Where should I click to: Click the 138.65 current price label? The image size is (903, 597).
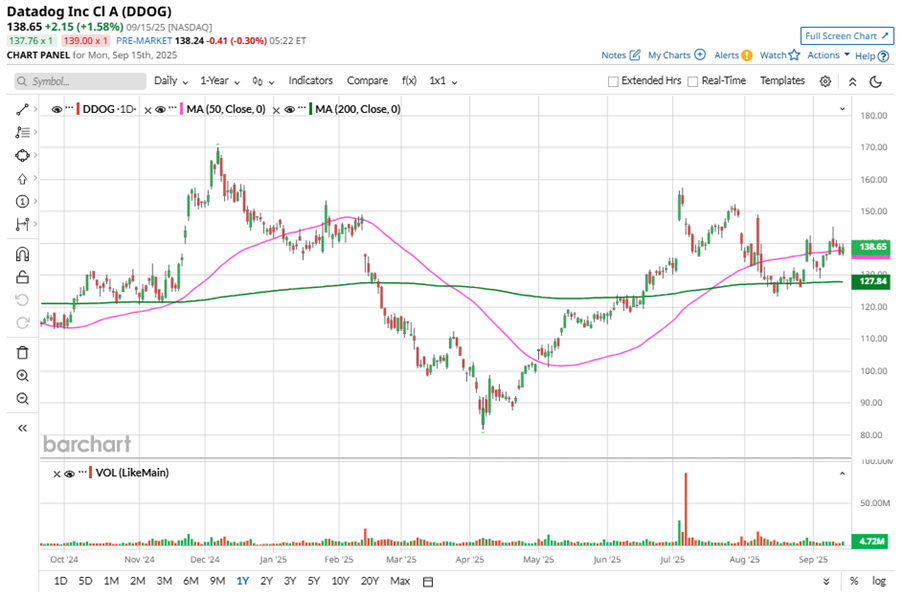872,247
